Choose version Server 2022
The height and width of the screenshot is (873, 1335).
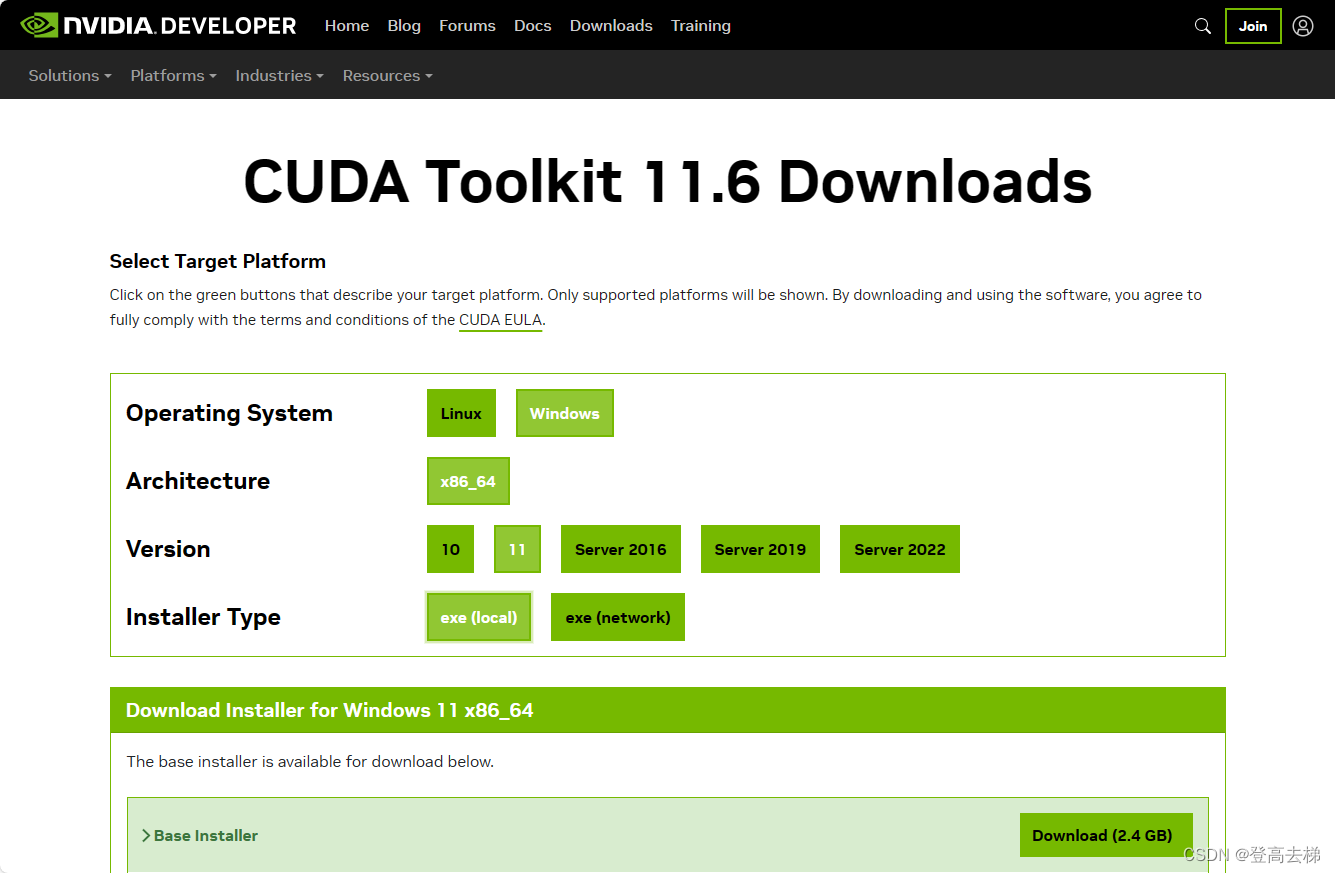(x=900, y=549)
